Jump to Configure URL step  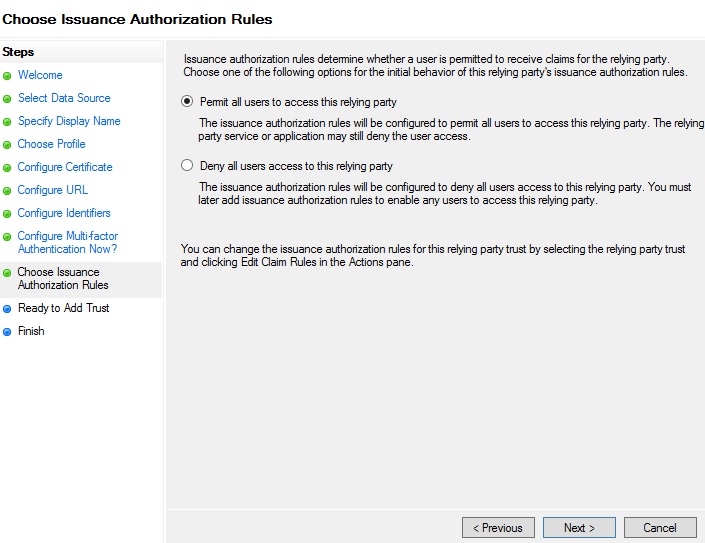[x=52, y=190]
